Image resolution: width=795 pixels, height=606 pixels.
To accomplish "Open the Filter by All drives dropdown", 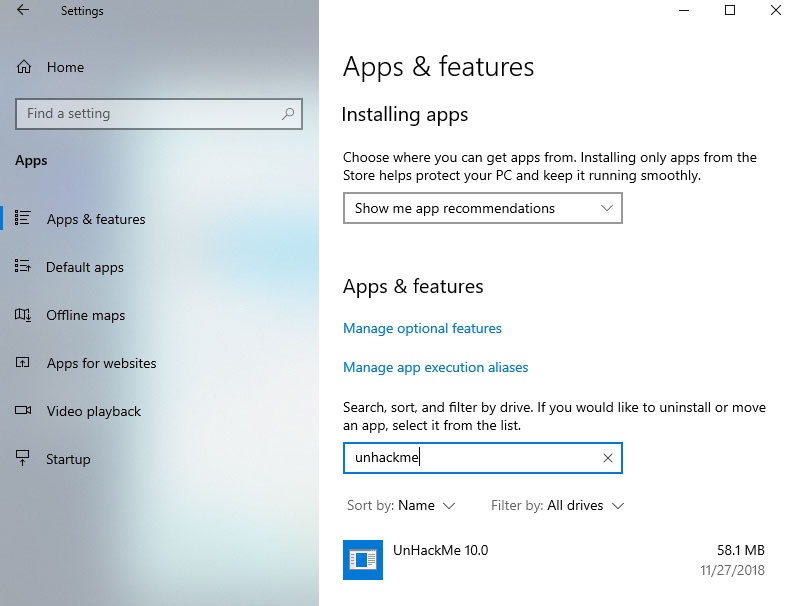I will (557, 506).
